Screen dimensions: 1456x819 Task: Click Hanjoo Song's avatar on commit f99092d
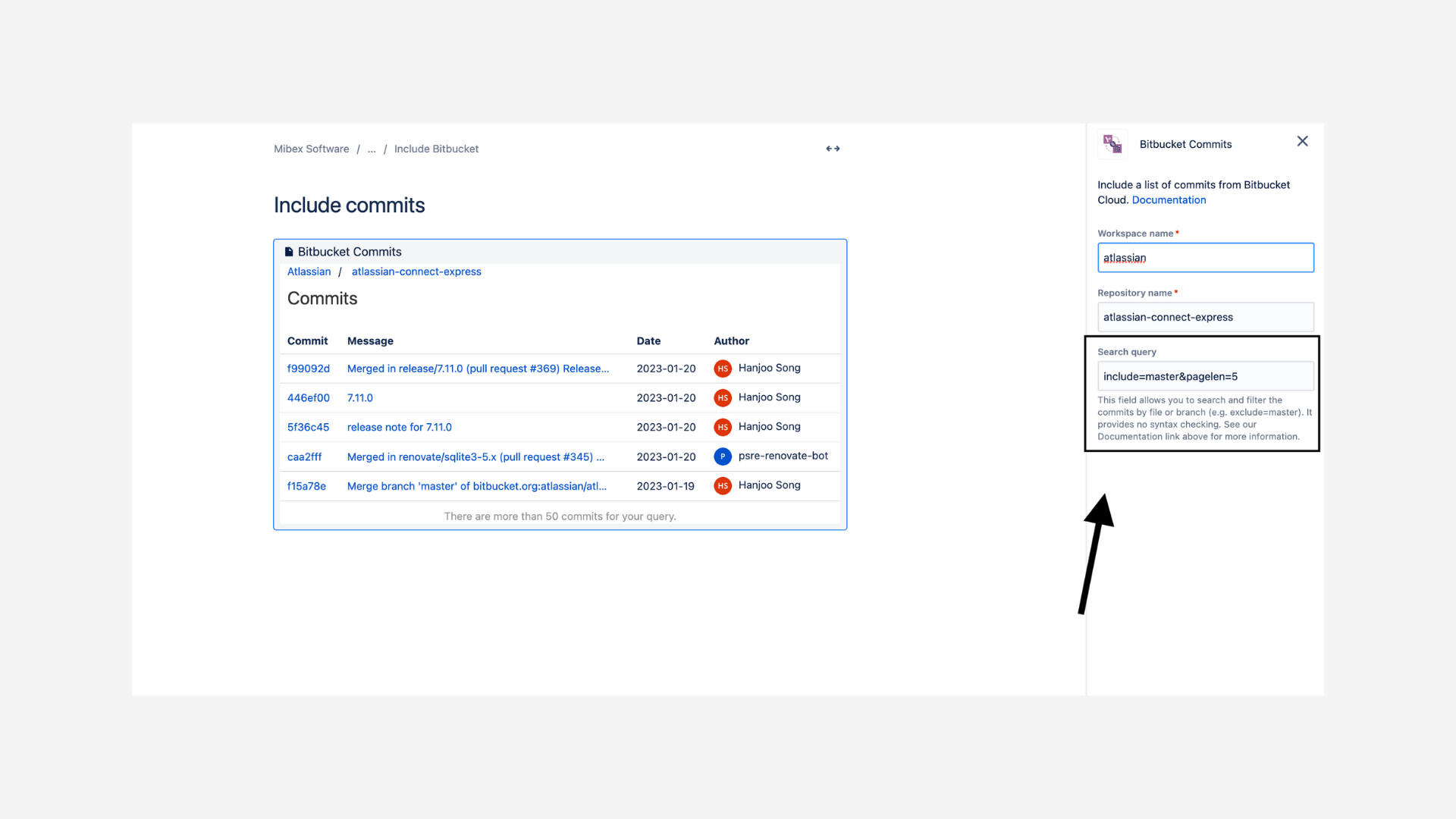[x=722, y=369]
